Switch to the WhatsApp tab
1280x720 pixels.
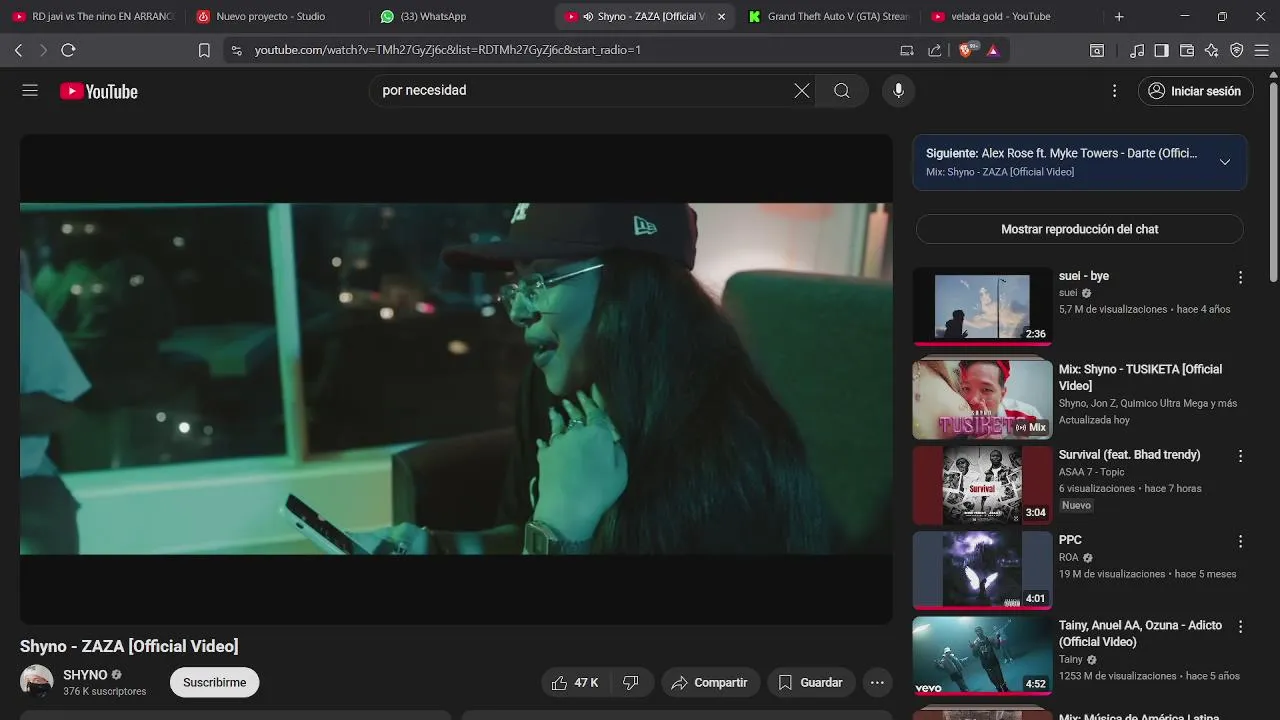[x=460, y=17]
